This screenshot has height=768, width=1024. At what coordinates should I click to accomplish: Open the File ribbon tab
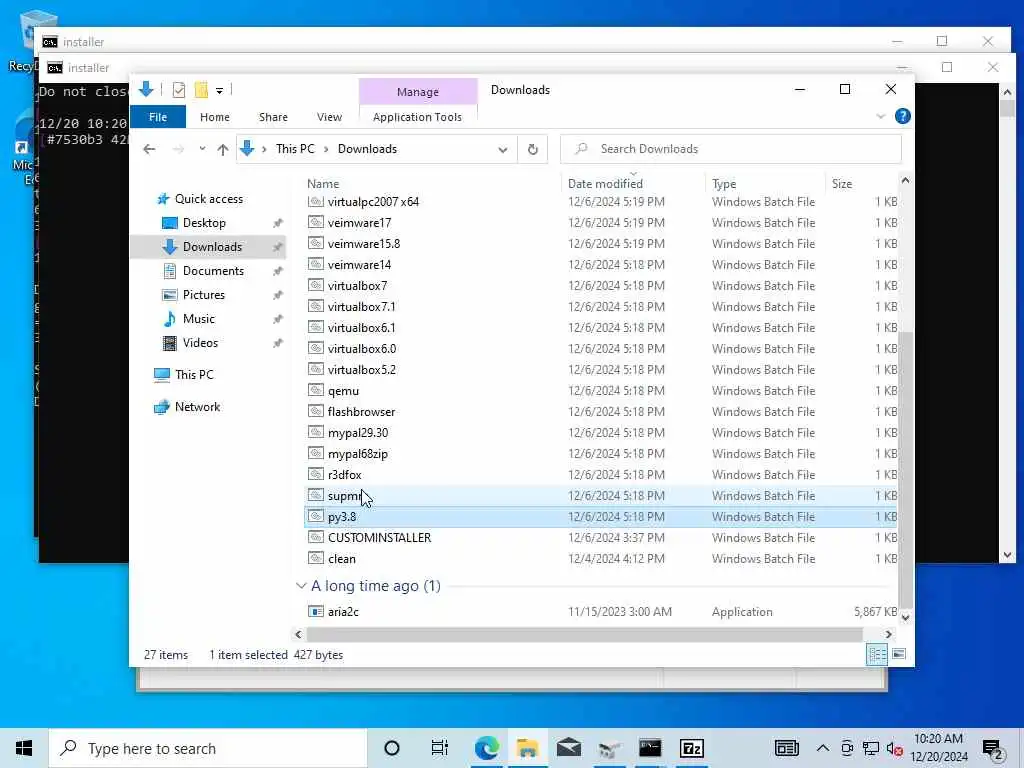[x=158, y=117]
